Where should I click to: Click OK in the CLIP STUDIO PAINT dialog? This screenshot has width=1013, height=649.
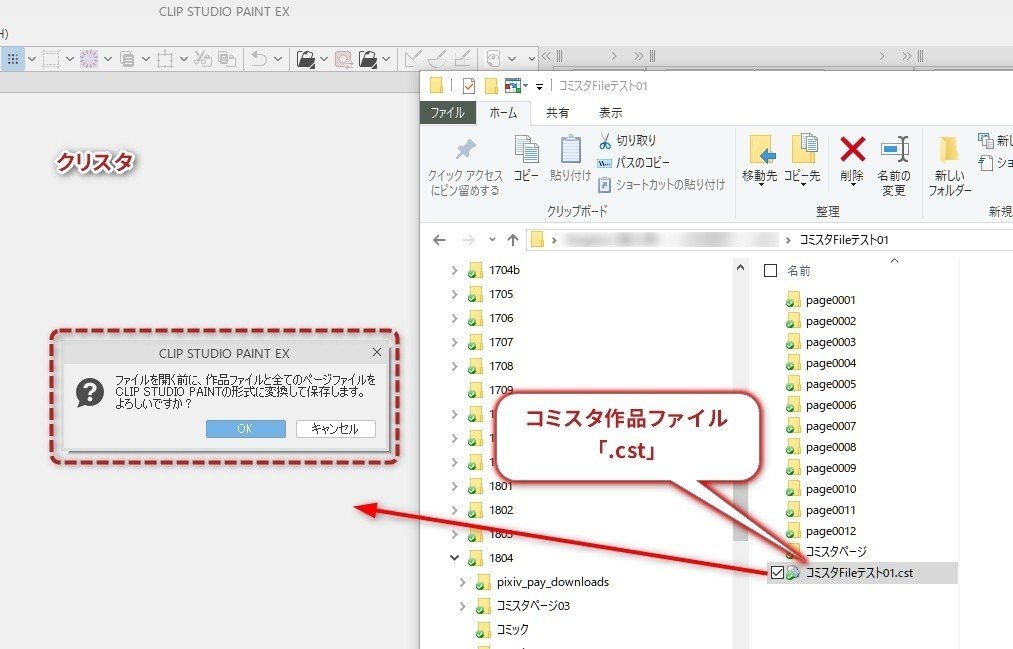point(245,429)
